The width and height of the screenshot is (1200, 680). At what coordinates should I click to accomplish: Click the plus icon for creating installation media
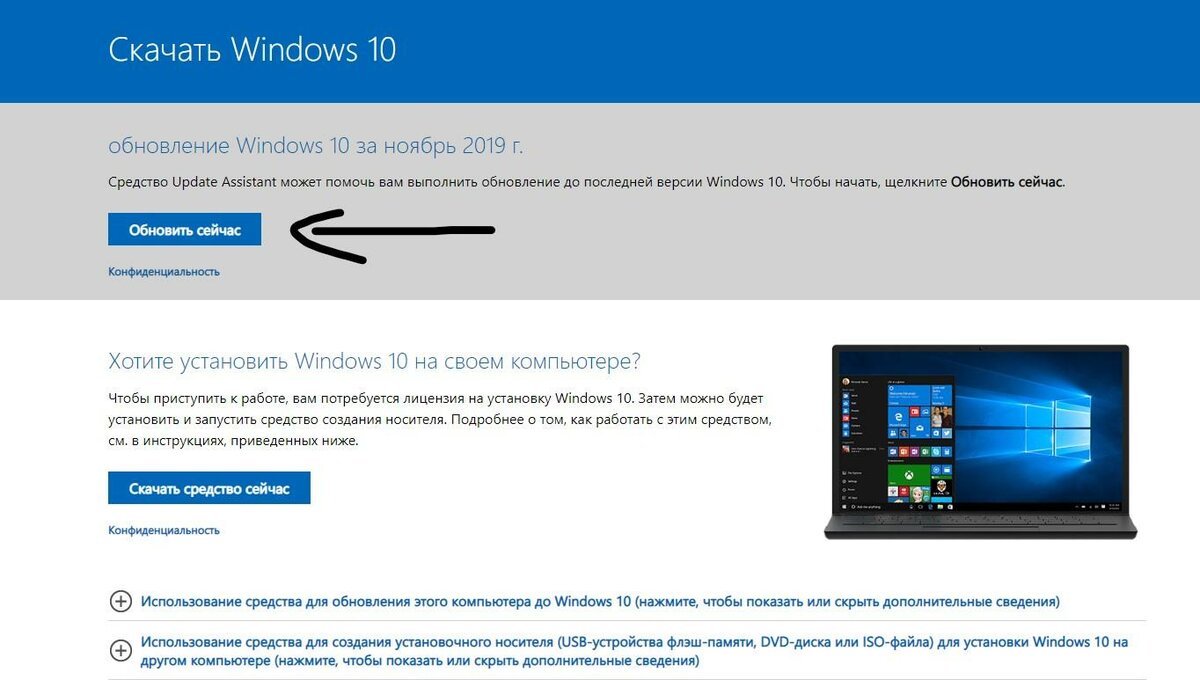(120, 651)
